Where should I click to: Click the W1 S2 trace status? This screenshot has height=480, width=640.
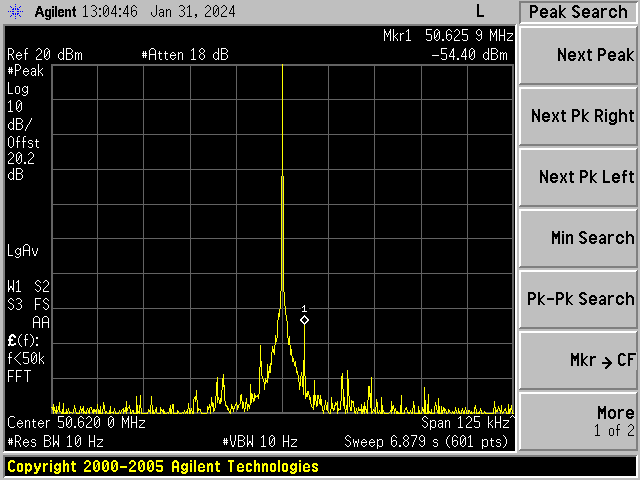click(x=28, y=287)
